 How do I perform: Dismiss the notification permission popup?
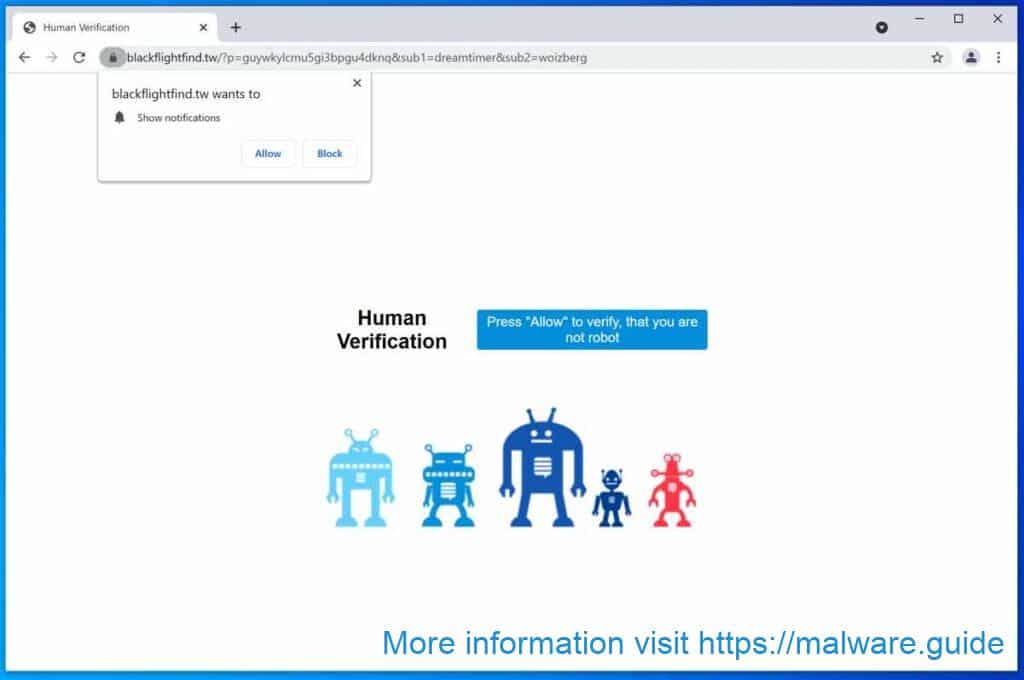tap(357, 83)
